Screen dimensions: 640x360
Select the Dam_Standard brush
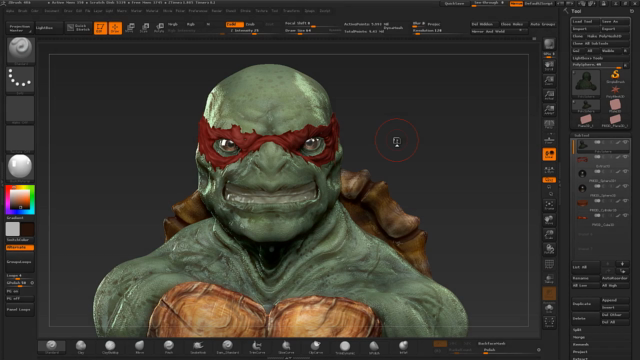tap(227, 347)
